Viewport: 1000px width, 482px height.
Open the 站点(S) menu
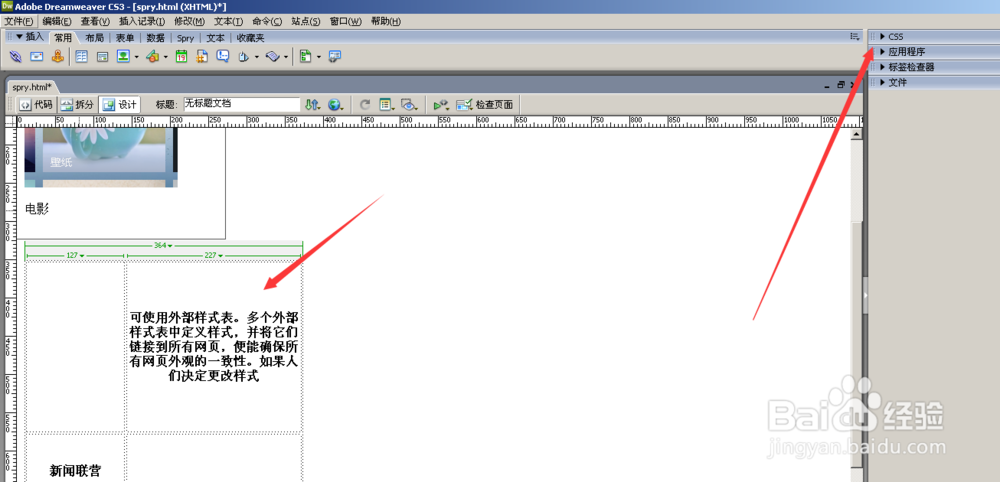(306, 22)
